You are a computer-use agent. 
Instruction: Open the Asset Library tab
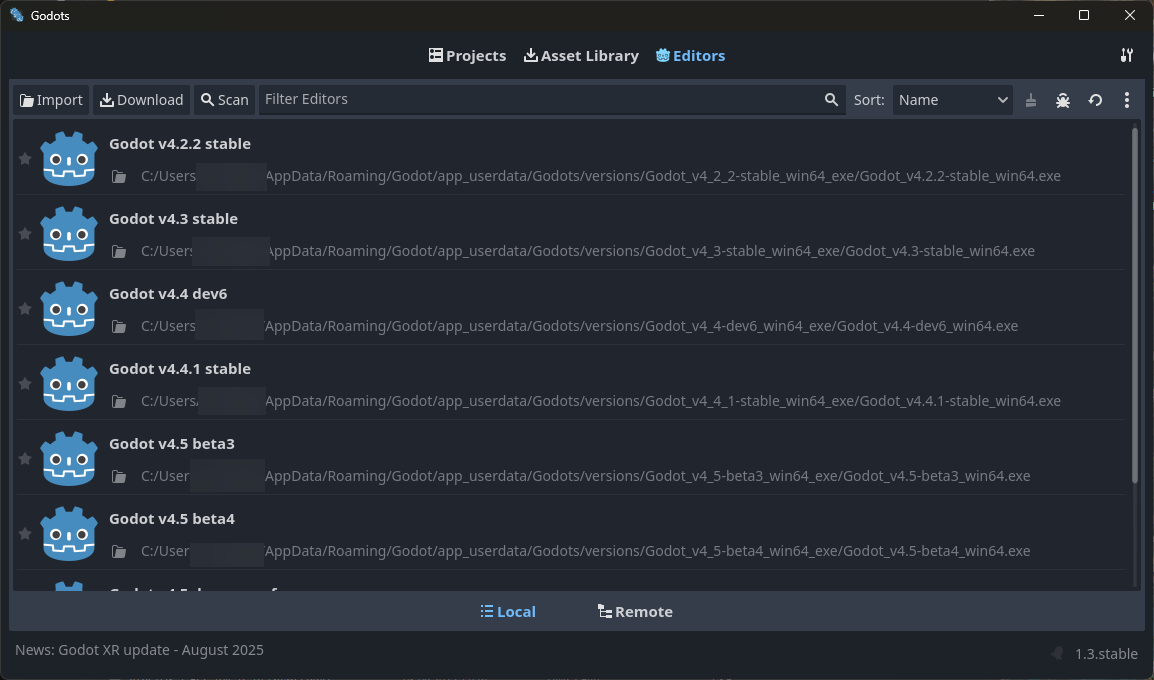581,56
